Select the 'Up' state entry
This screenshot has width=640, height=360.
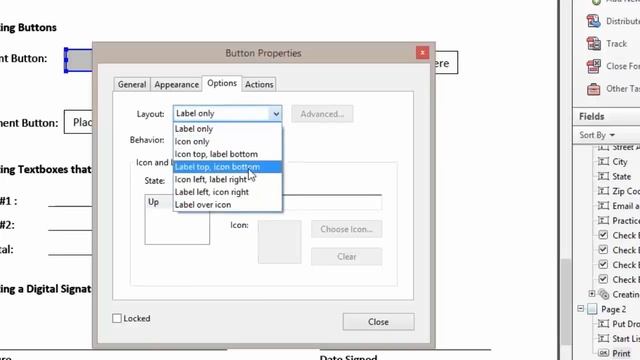click(159, 202)
